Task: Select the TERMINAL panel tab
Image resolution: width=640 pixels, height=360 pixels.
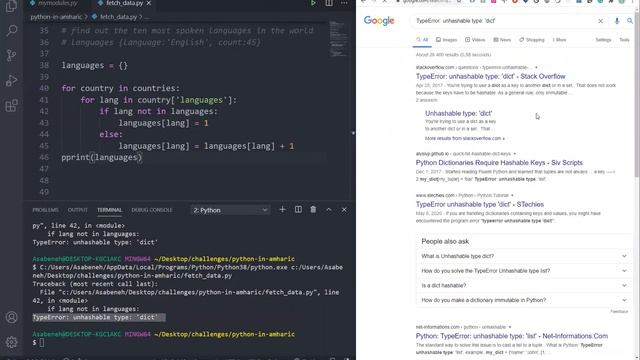Action: pos(109,210)
